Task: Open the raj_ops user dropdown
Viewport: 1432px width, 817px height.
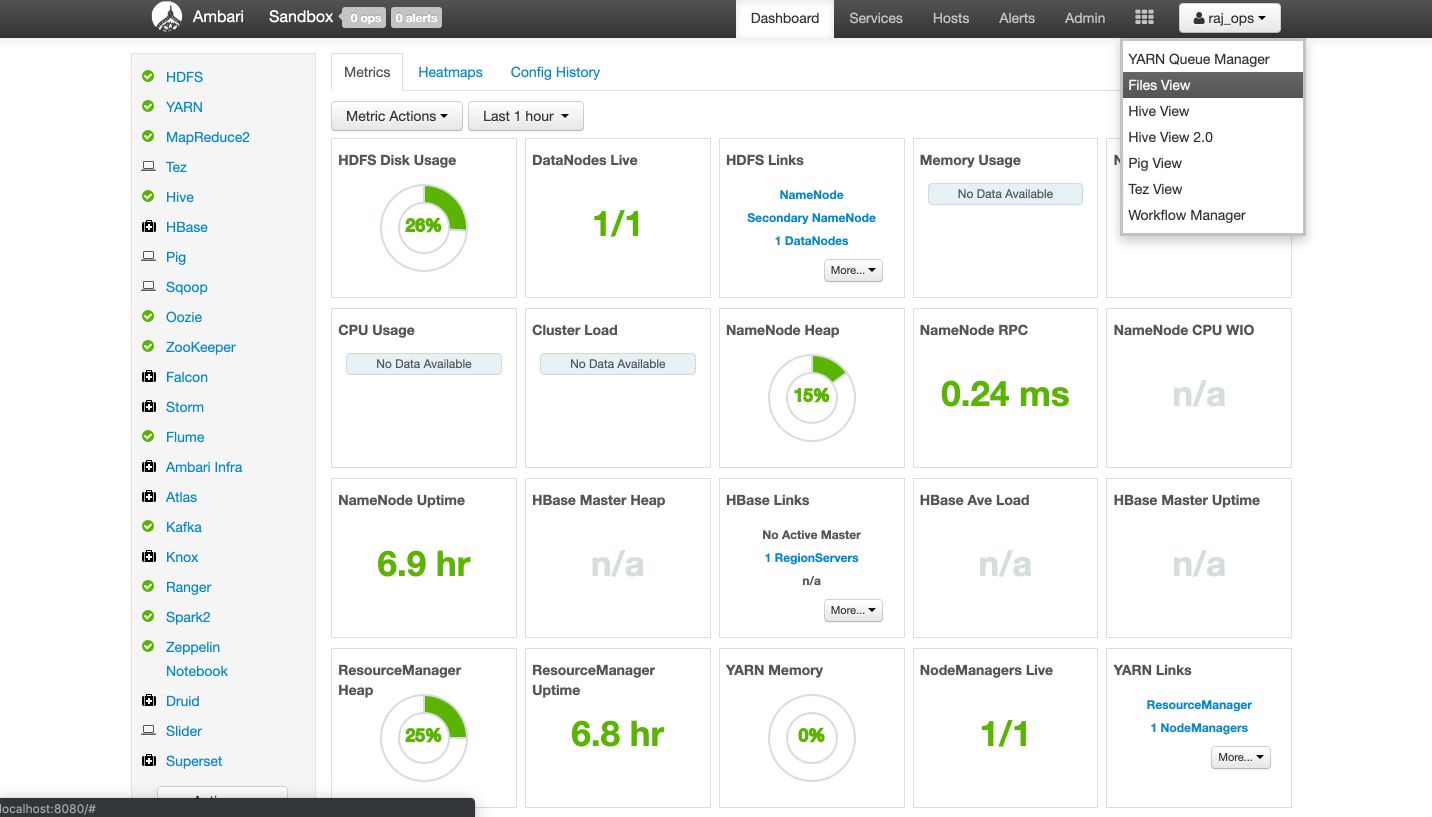Action: 1229,18
